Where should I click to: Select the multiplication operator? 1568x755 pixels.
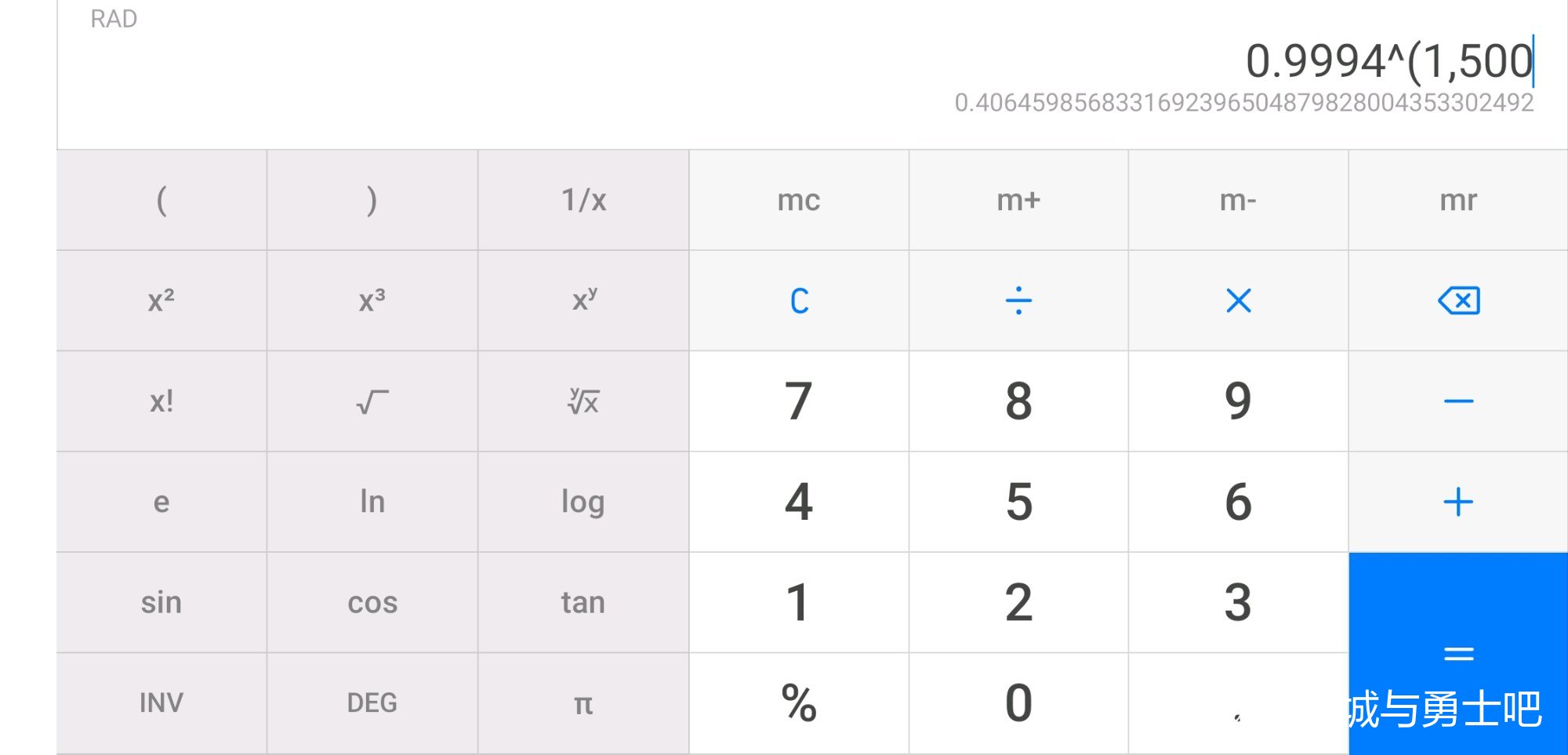1238,300
